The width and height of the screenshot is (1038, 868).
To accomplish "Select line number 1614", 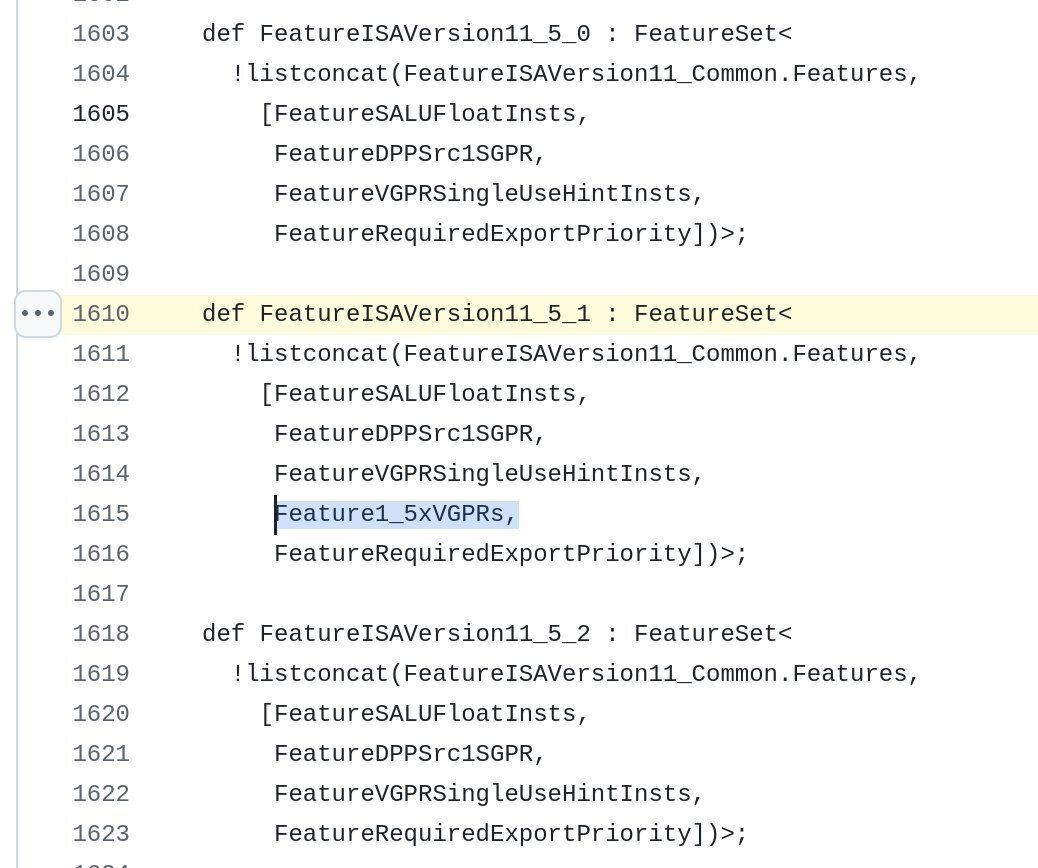I will click(101, 474).
